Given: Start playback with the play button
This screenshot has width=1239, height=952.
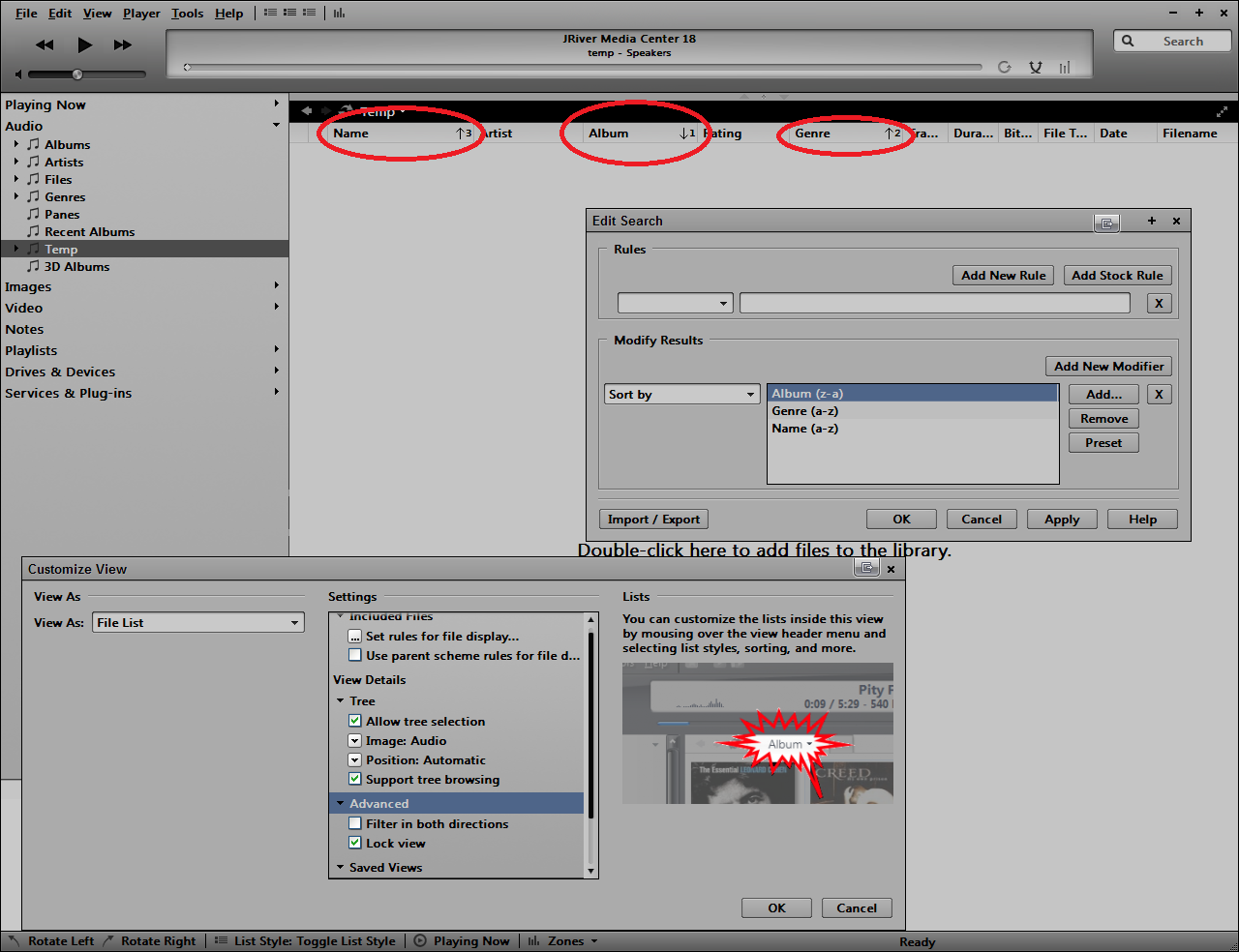Looking at the screenshot, I should [84, 45].
